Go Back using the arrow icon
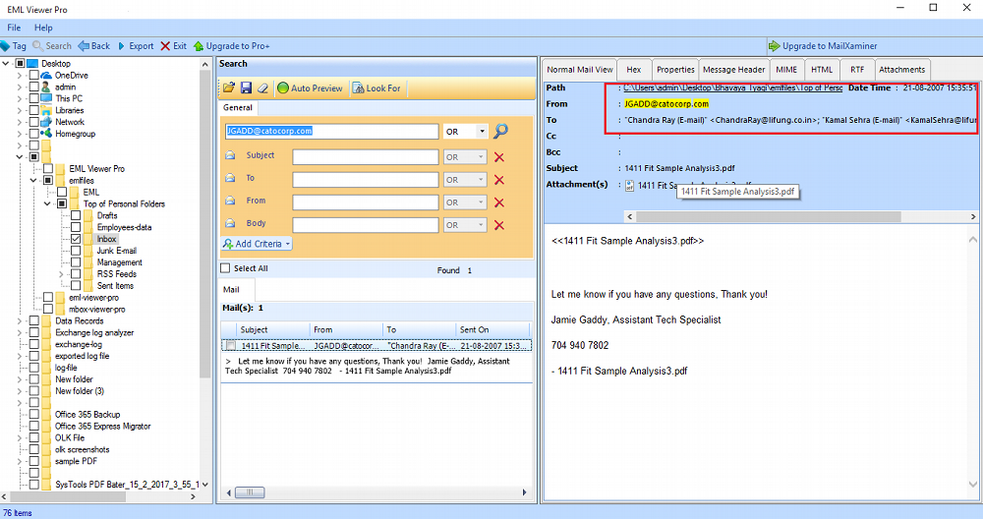Viewport: 983px width, 519px height. (x=83, y=46)
